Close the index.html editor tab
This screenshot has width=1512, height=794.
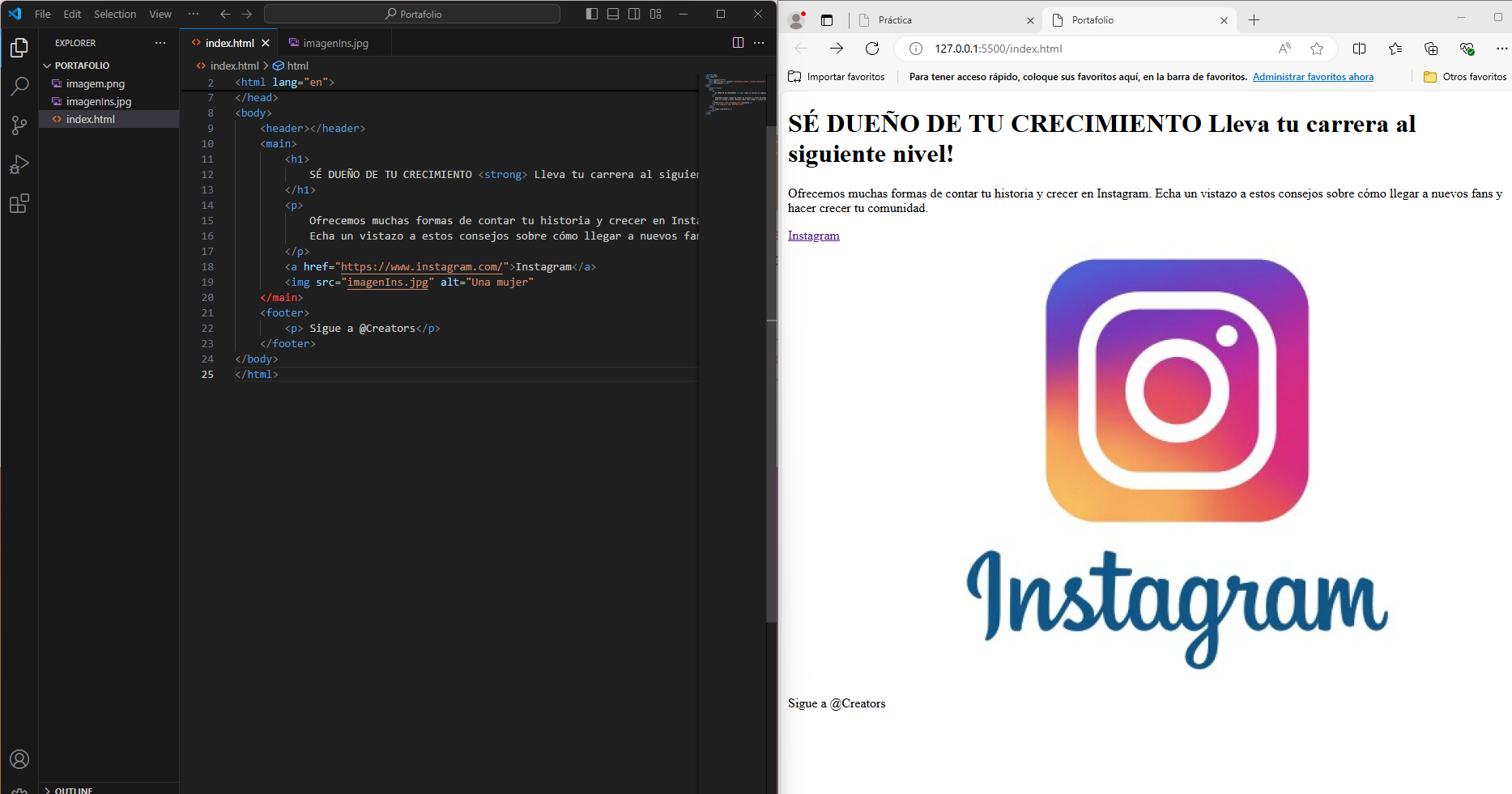click(x=266, y=43)
